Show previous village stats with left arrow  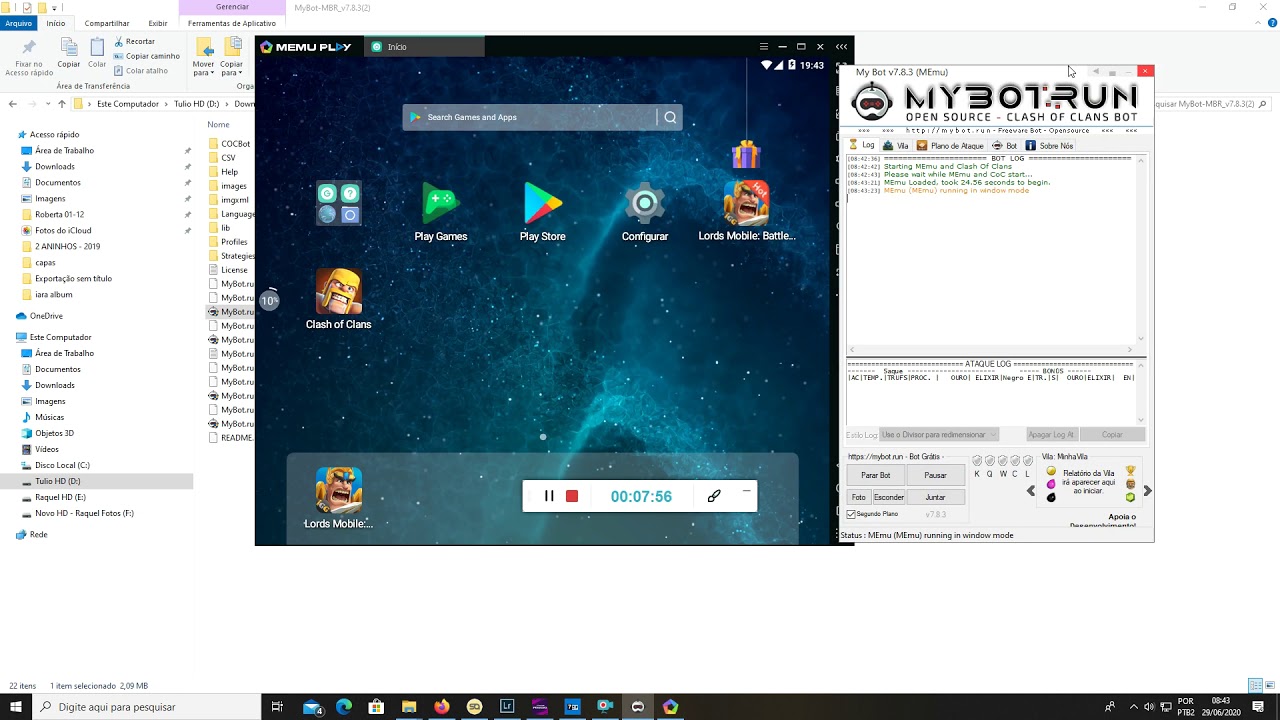[1031, 491]
